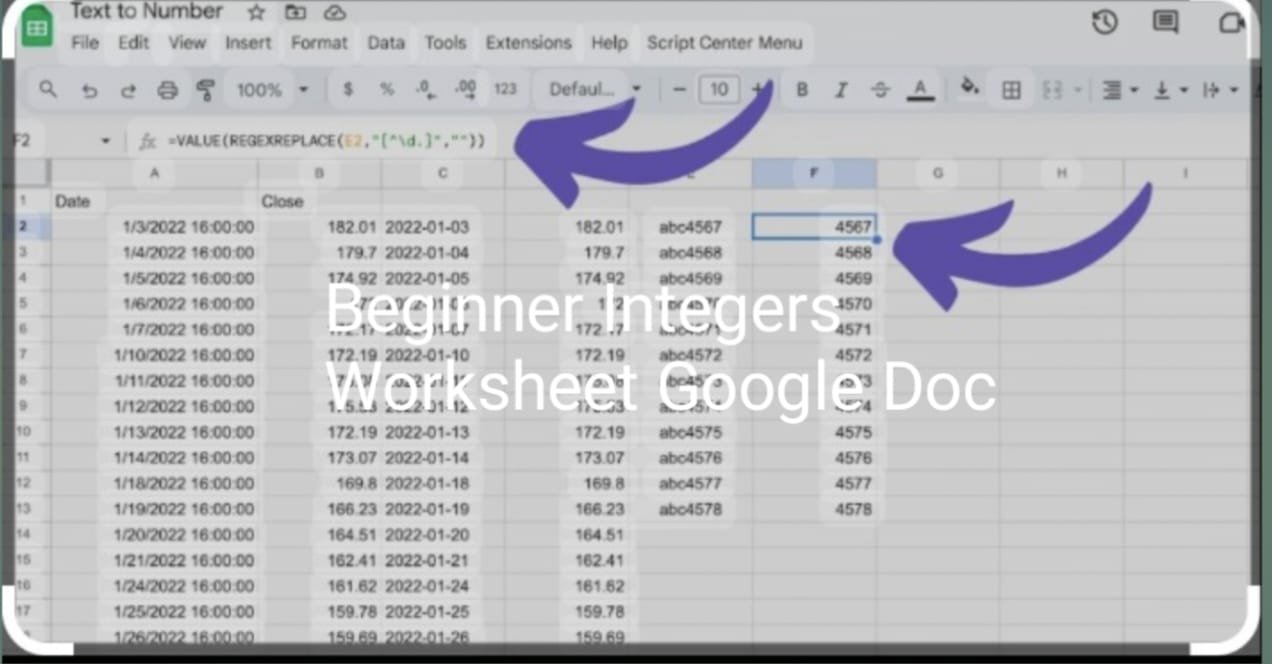Viewport: 1272px width, 664px height.
Task: Open the Format menu
Action: tap(319, 43)
